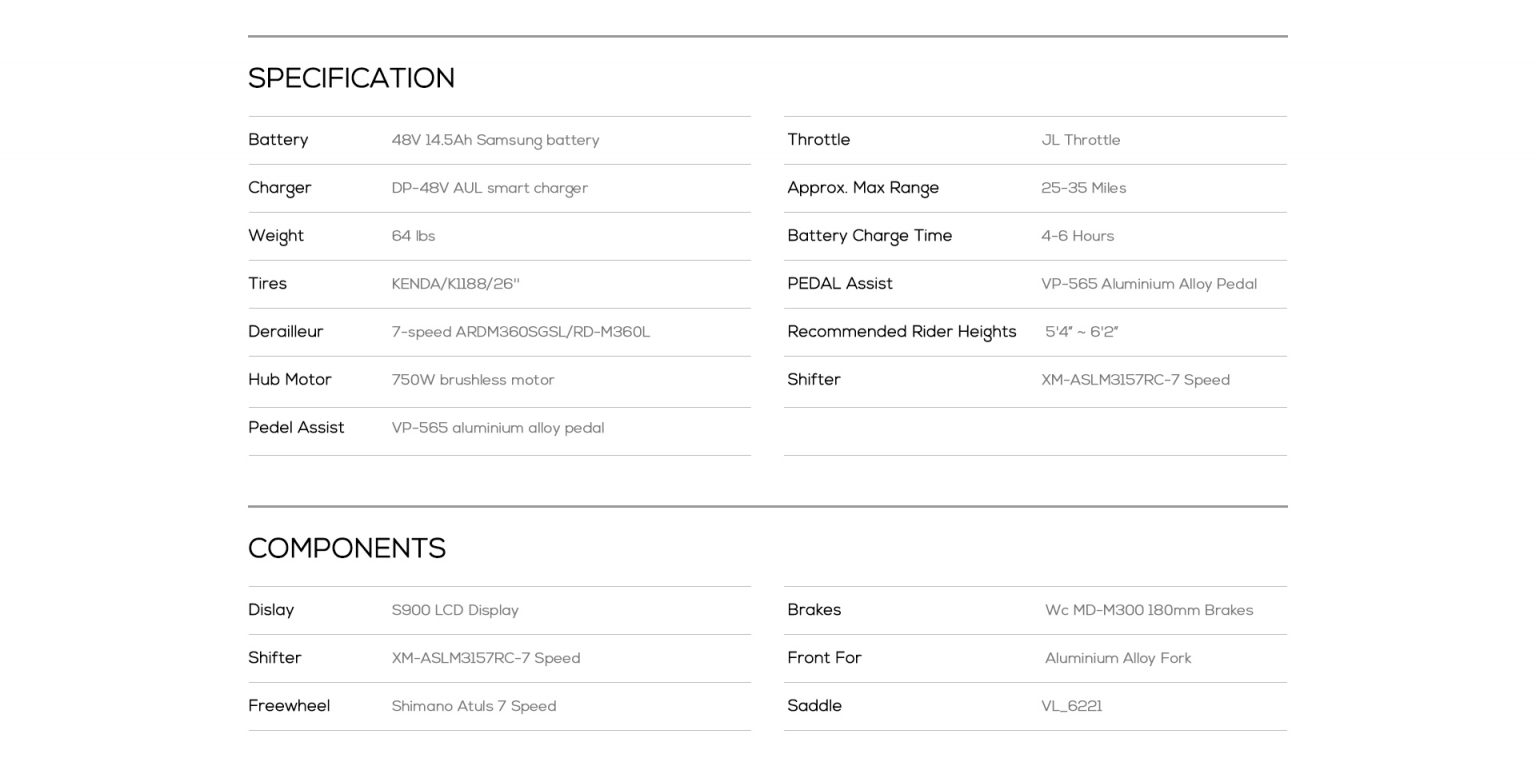
Task: Click the JL Throttle value
Action: pyautogui.click(x=1080, y=141)
